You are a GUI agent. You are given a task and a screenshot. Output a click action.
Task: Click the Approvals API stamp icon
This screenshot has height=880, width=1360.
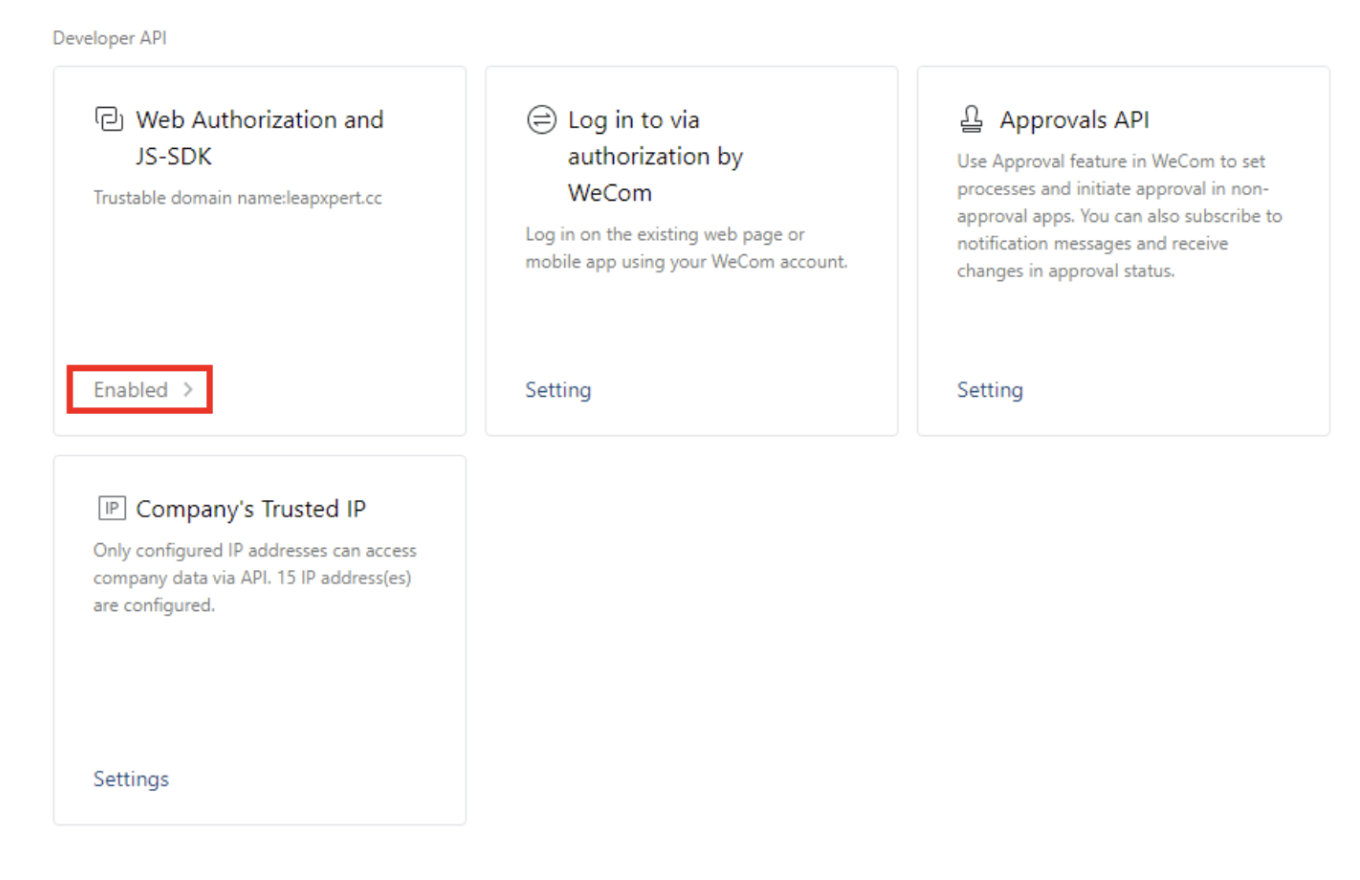pyautogui.click(x=971, y=120)
